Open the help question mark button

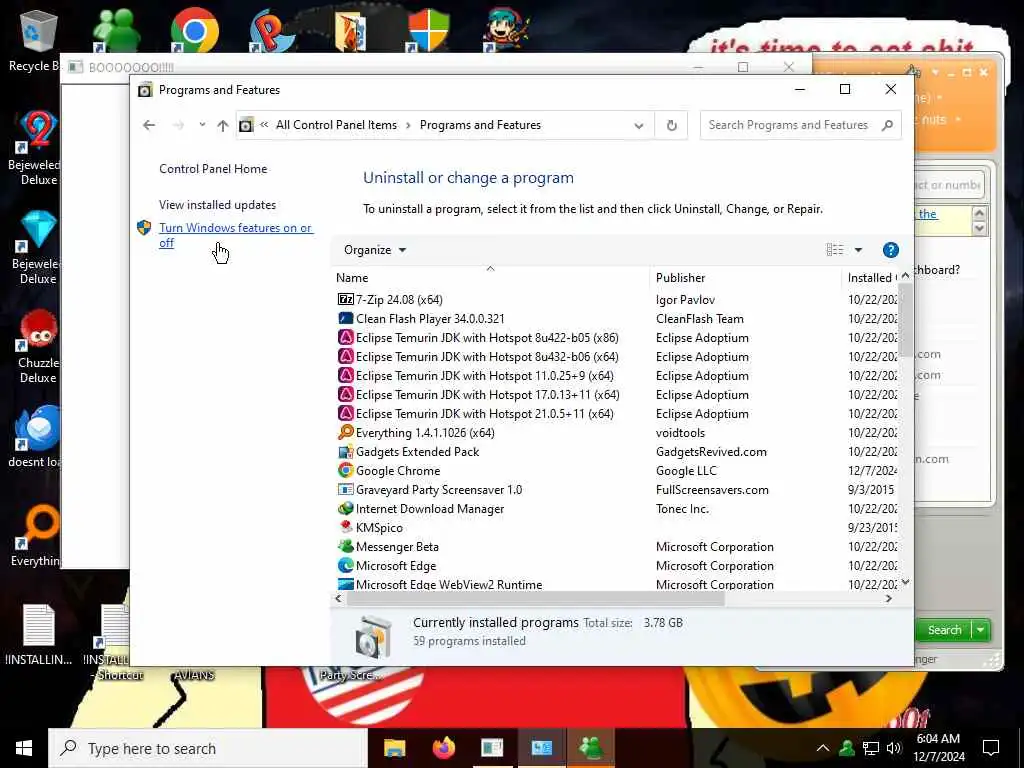(890, 250)
